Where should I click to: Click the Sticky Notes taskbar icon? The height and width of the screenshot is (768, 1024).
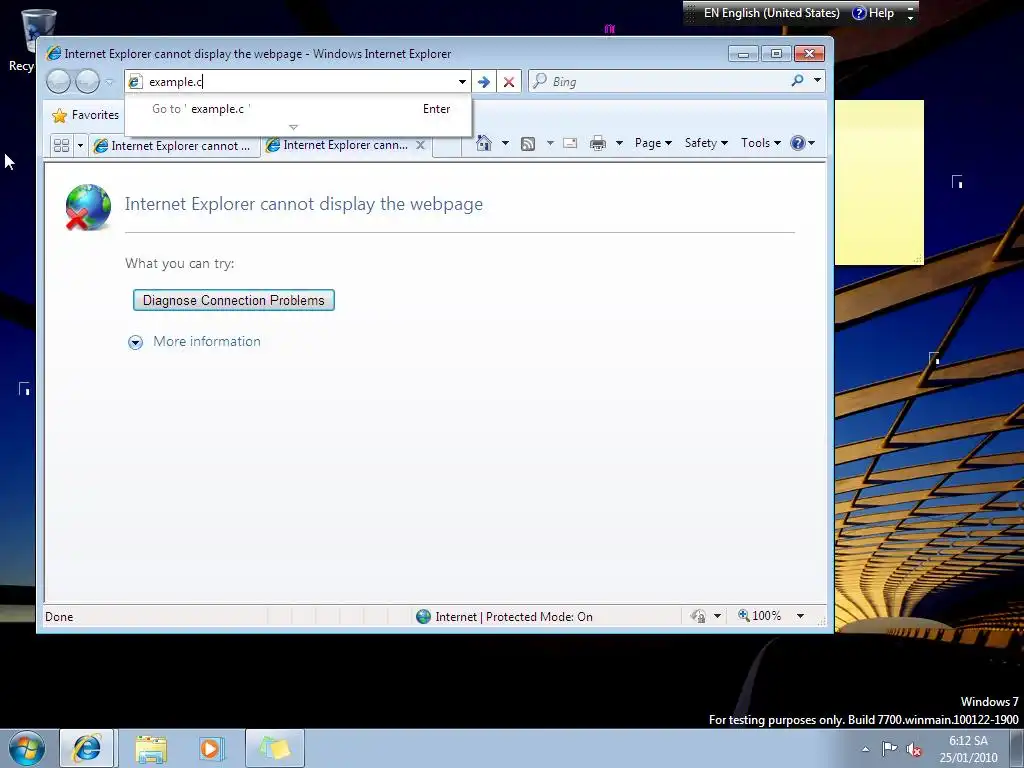click(275, 748)
